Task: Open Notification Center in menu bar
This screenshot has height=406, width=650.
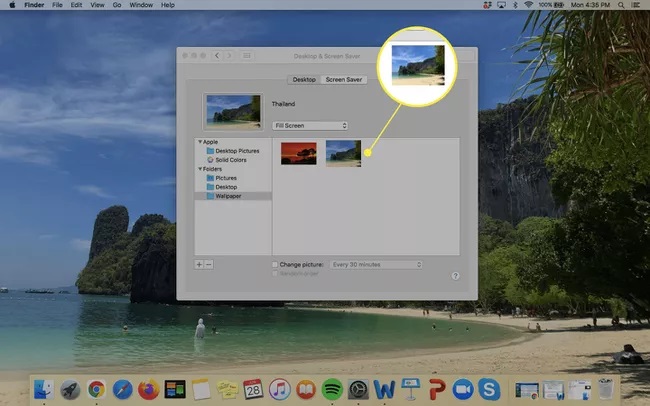Action: point(635,5)
